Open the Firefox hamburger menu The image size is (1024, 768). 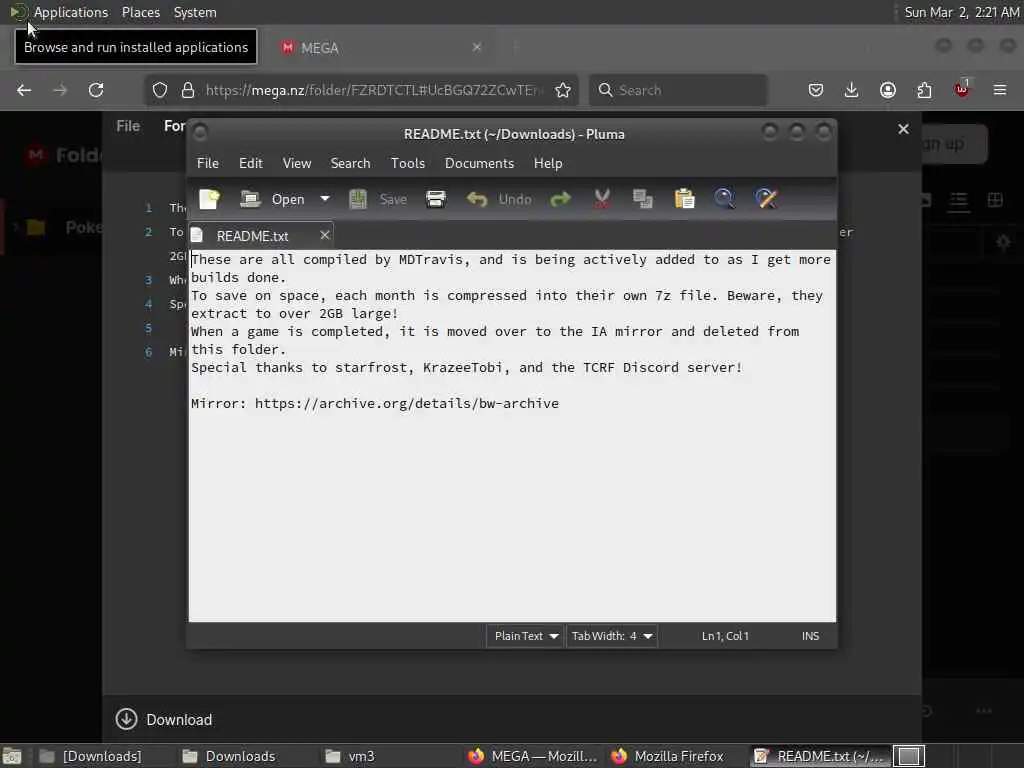coord(1000,90)
